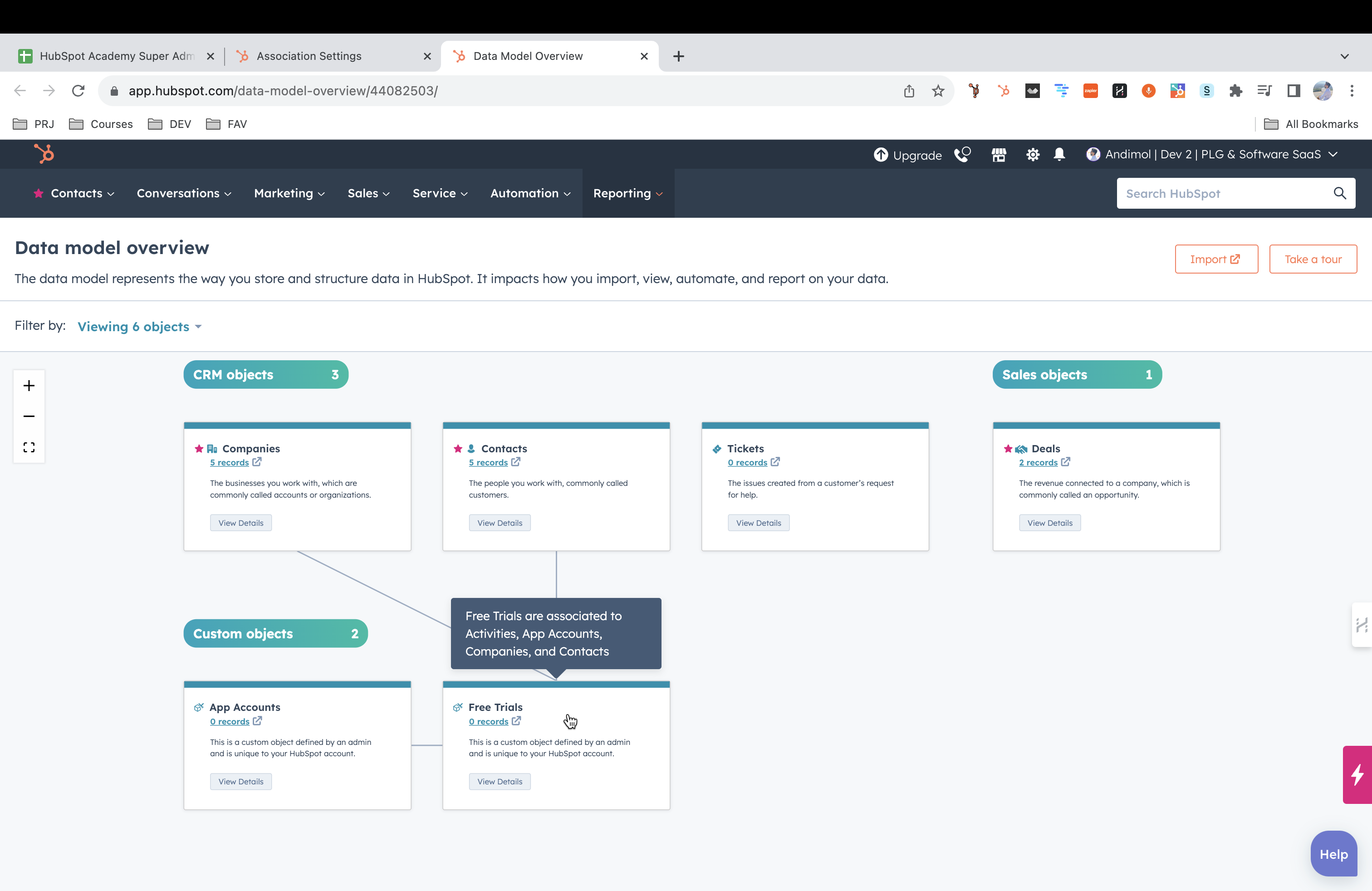Click the pink lightning bolt button
This screenshot has width=1372, height=891.
click(1357, 774)
